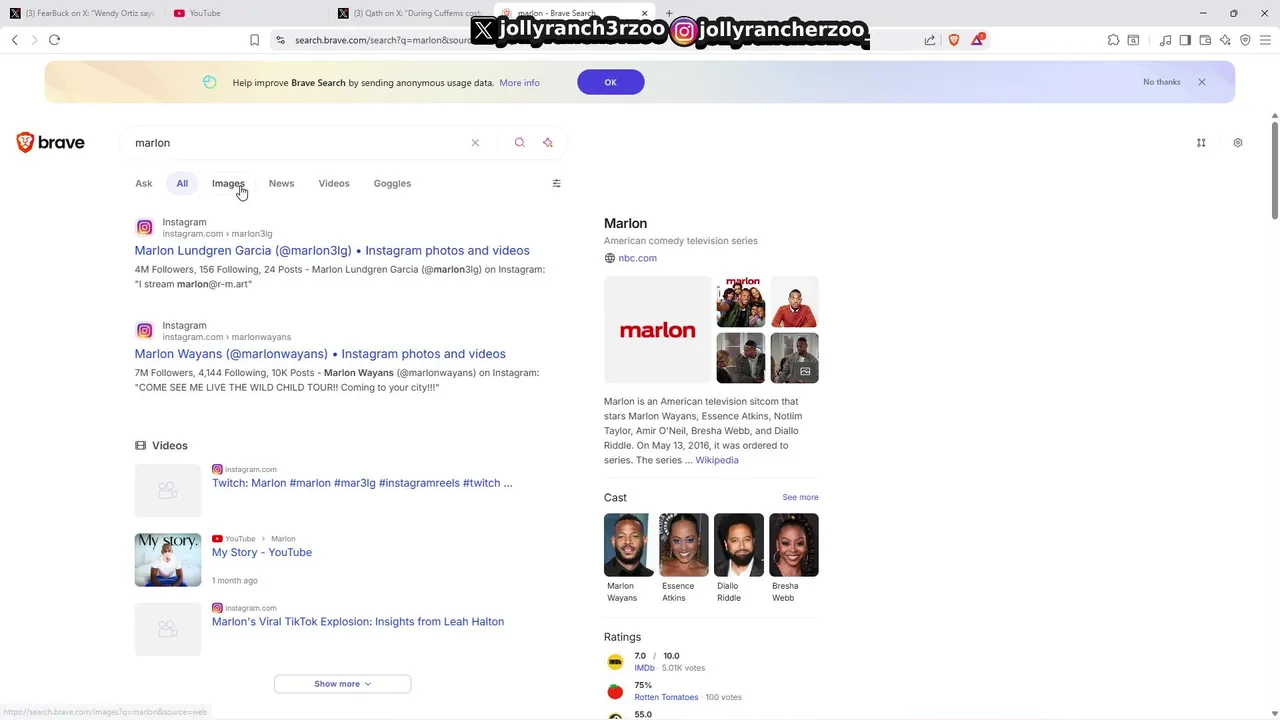Open the Rotten Tomatoes rating link
Image resolution: width=1280 pixels, height=720 pixels.
[666, 697]
